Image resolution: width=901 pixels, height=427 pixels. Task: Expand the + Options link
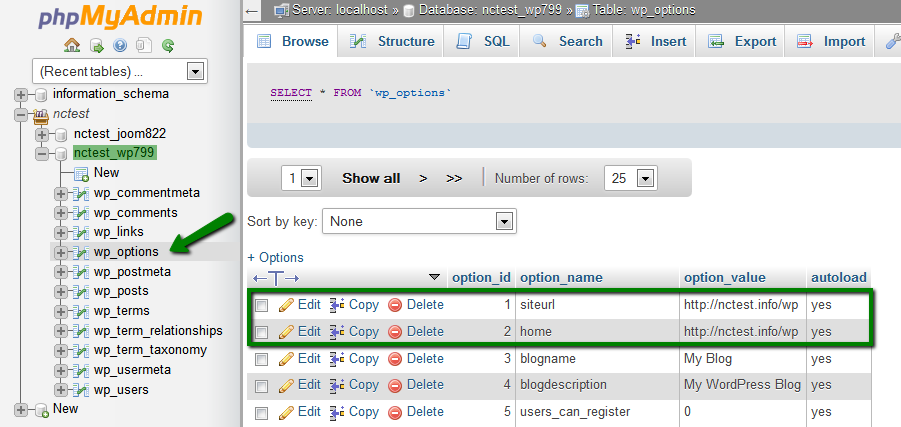coord(275,257)
